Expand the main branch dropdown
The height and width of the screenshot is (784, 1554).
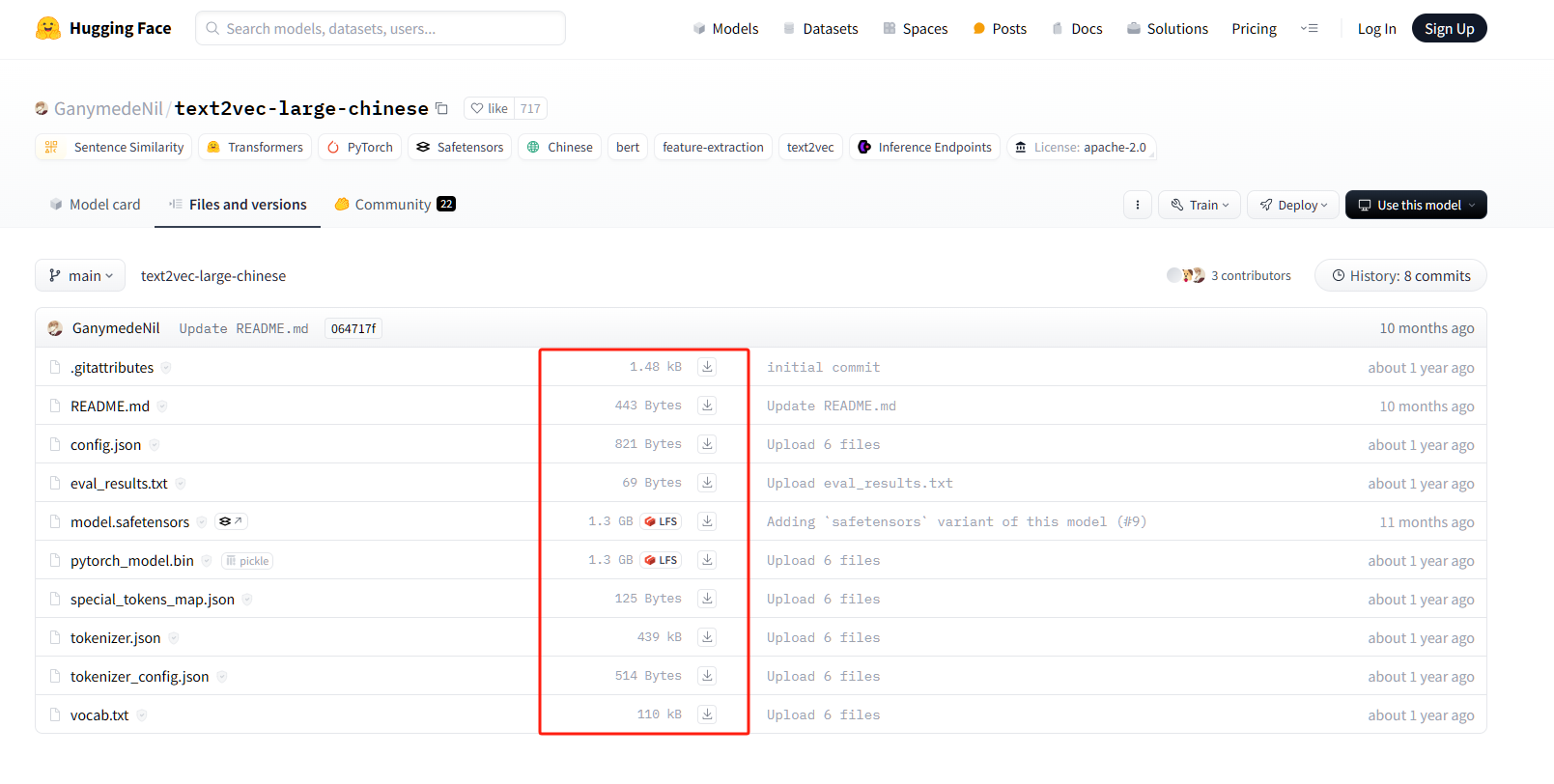pos(80,275)
